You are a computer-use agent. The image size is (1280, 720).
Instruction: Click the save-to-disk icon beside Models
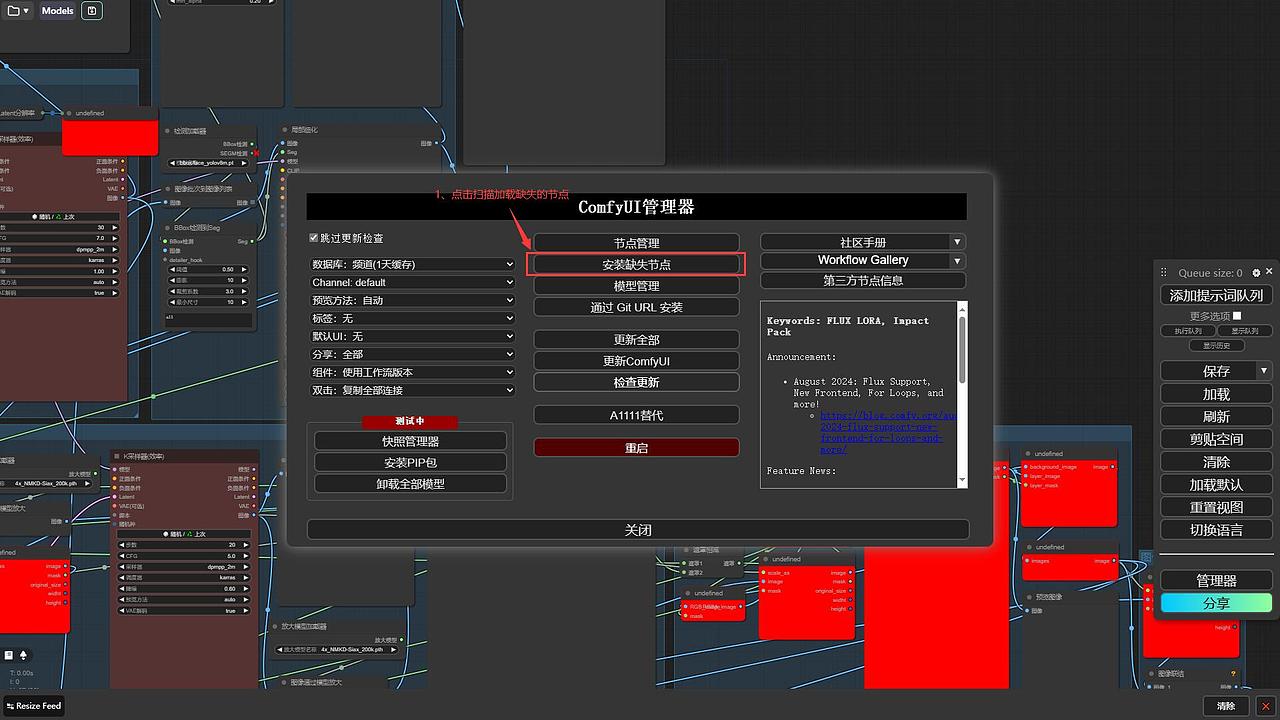tap(92, 11)
